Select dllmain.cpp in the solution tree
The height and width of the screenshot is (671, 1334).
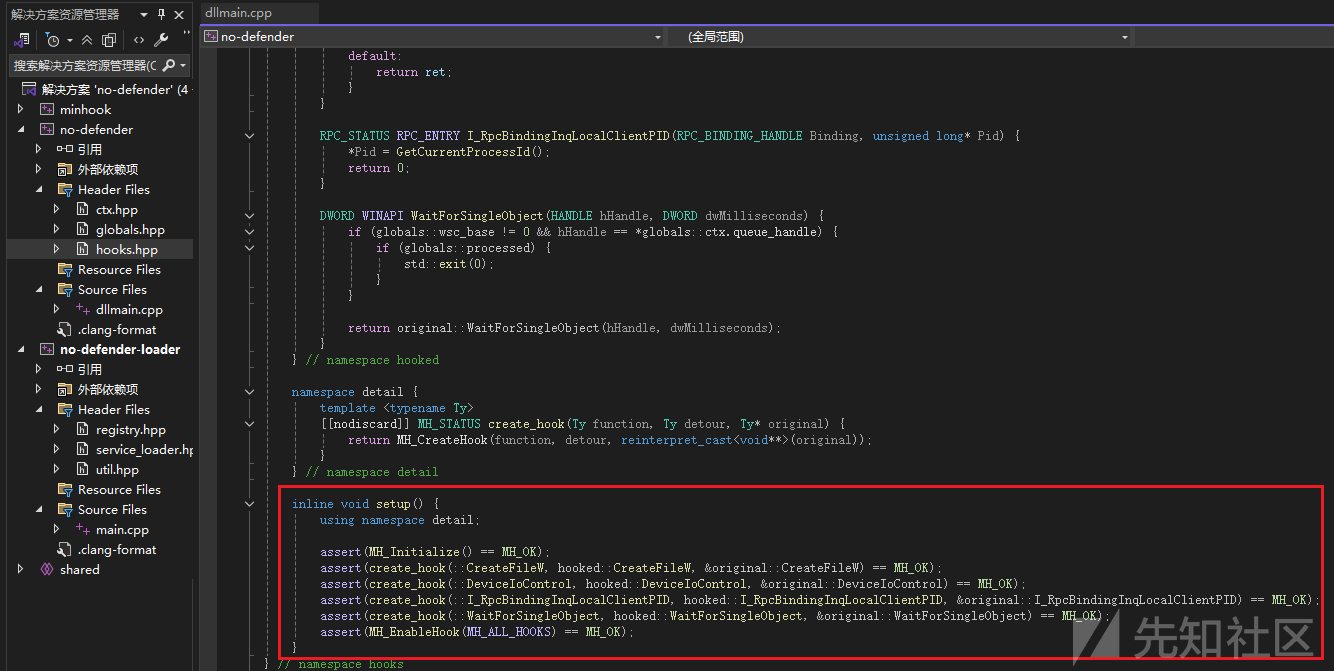coord(129,309)
